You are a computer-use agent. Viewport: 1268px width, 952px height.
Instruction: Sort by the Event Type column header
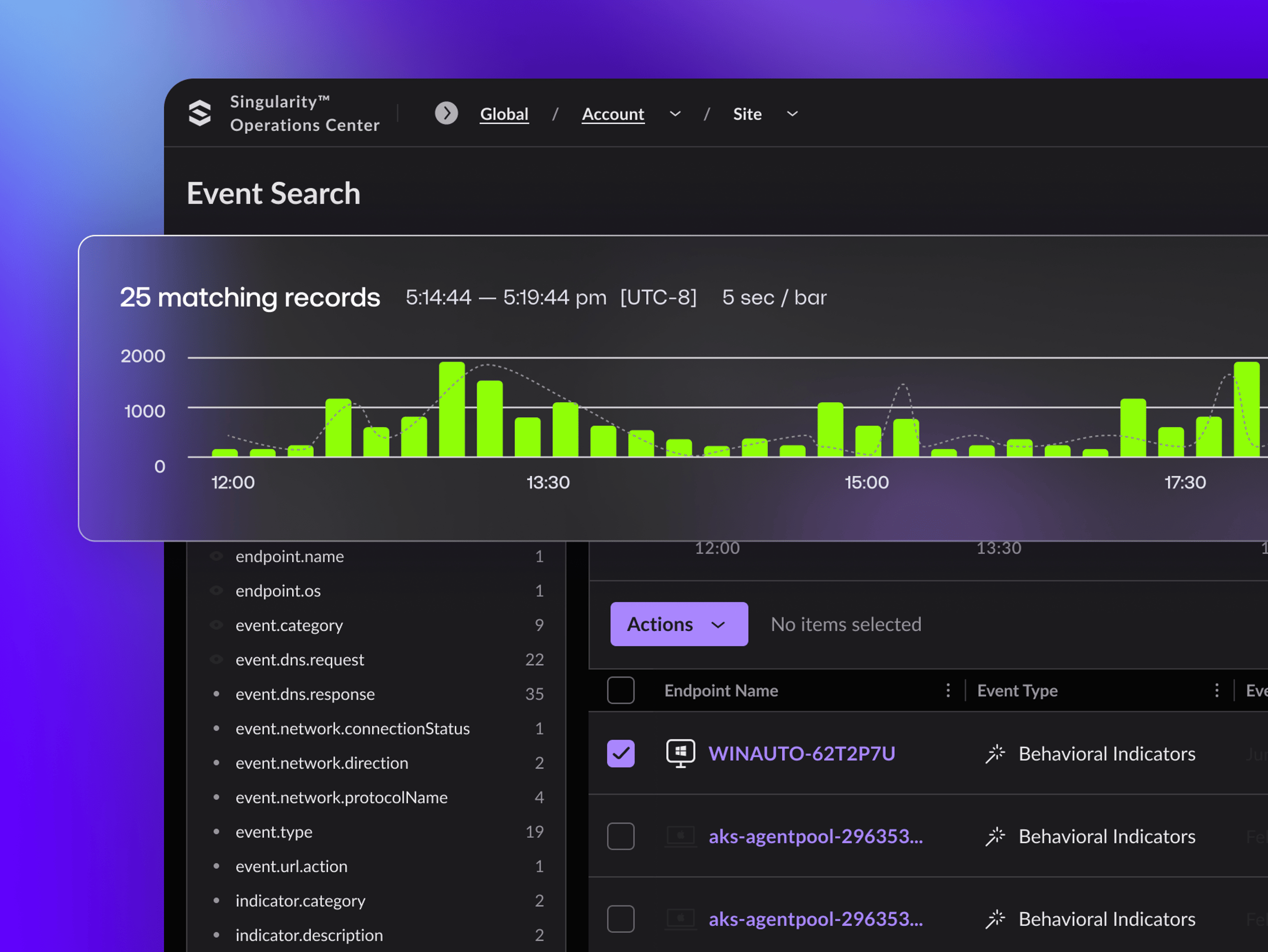1017,690
